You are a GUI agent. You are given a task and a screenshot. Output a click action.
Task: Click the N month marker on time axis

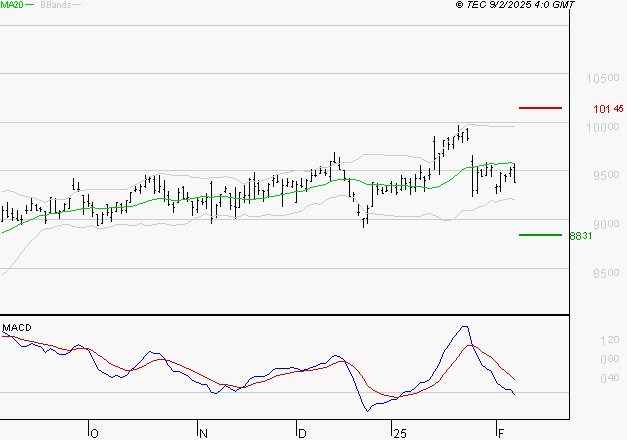click(203, 434)
